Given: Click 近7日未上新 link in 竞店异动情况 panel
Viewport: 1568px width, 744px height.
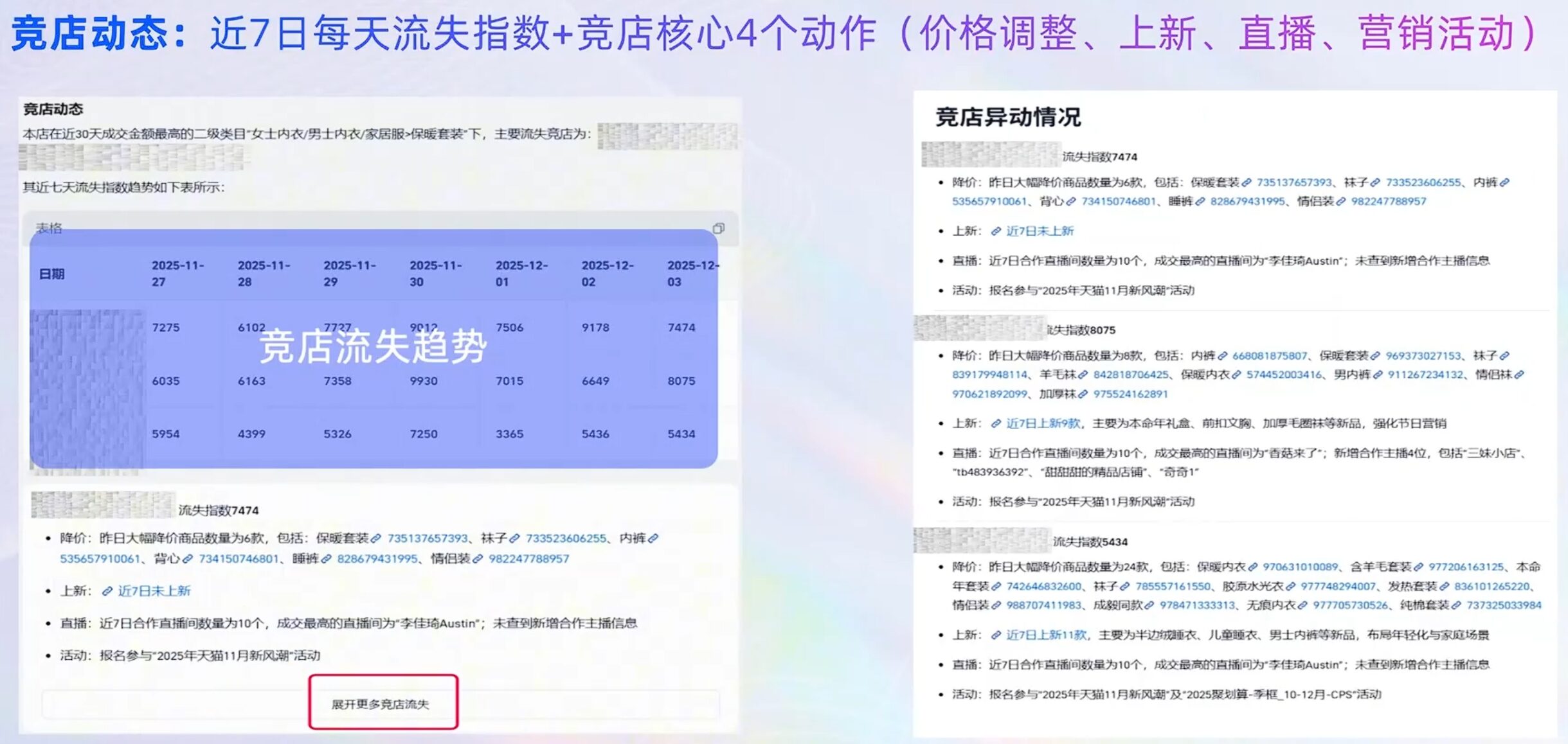Looking at the screenshot, I should click(1040, 231).
